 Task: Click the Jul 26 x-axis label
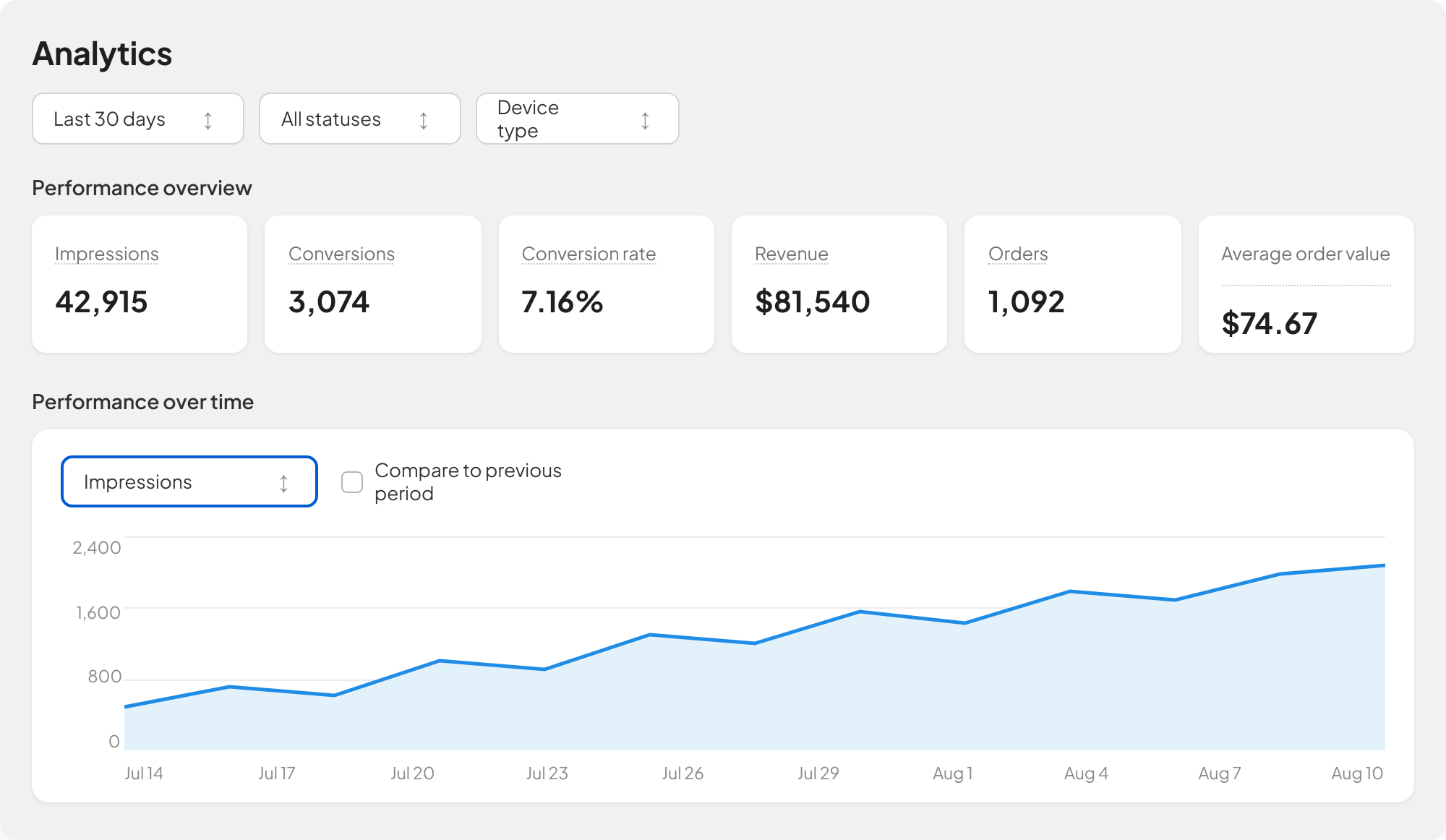(x=683, y=773)
